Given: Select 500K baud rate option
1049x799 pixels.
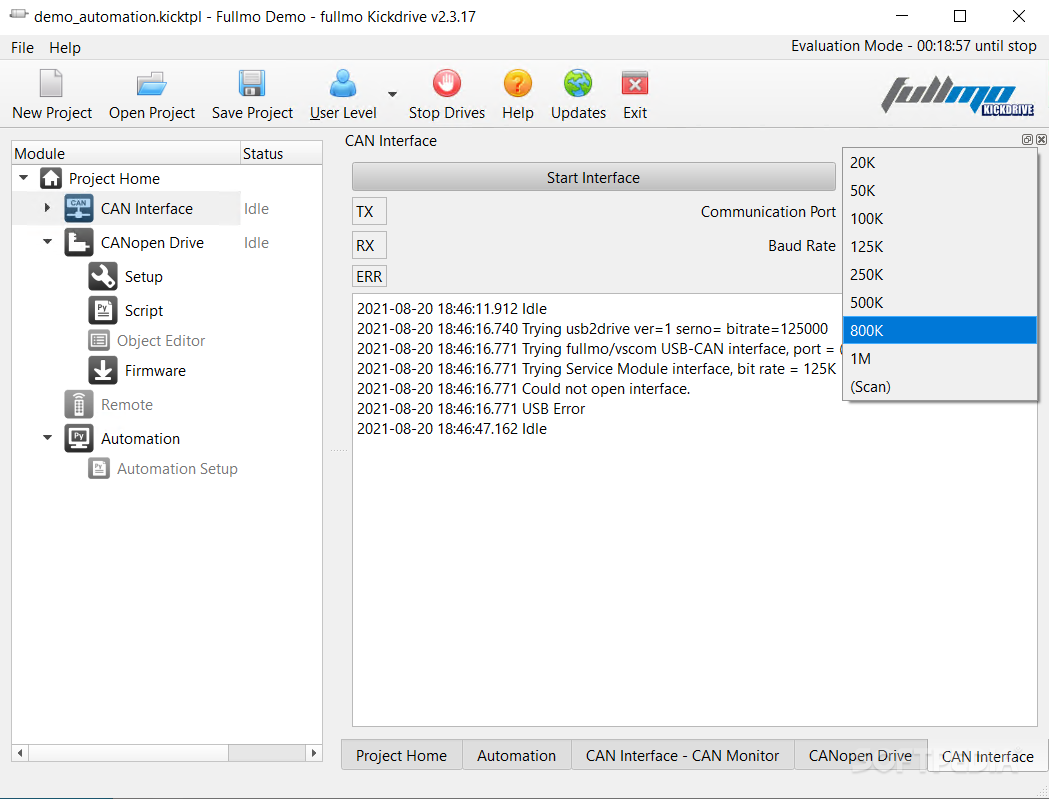Looking at the screenshot, I should [x=940, y=302].
